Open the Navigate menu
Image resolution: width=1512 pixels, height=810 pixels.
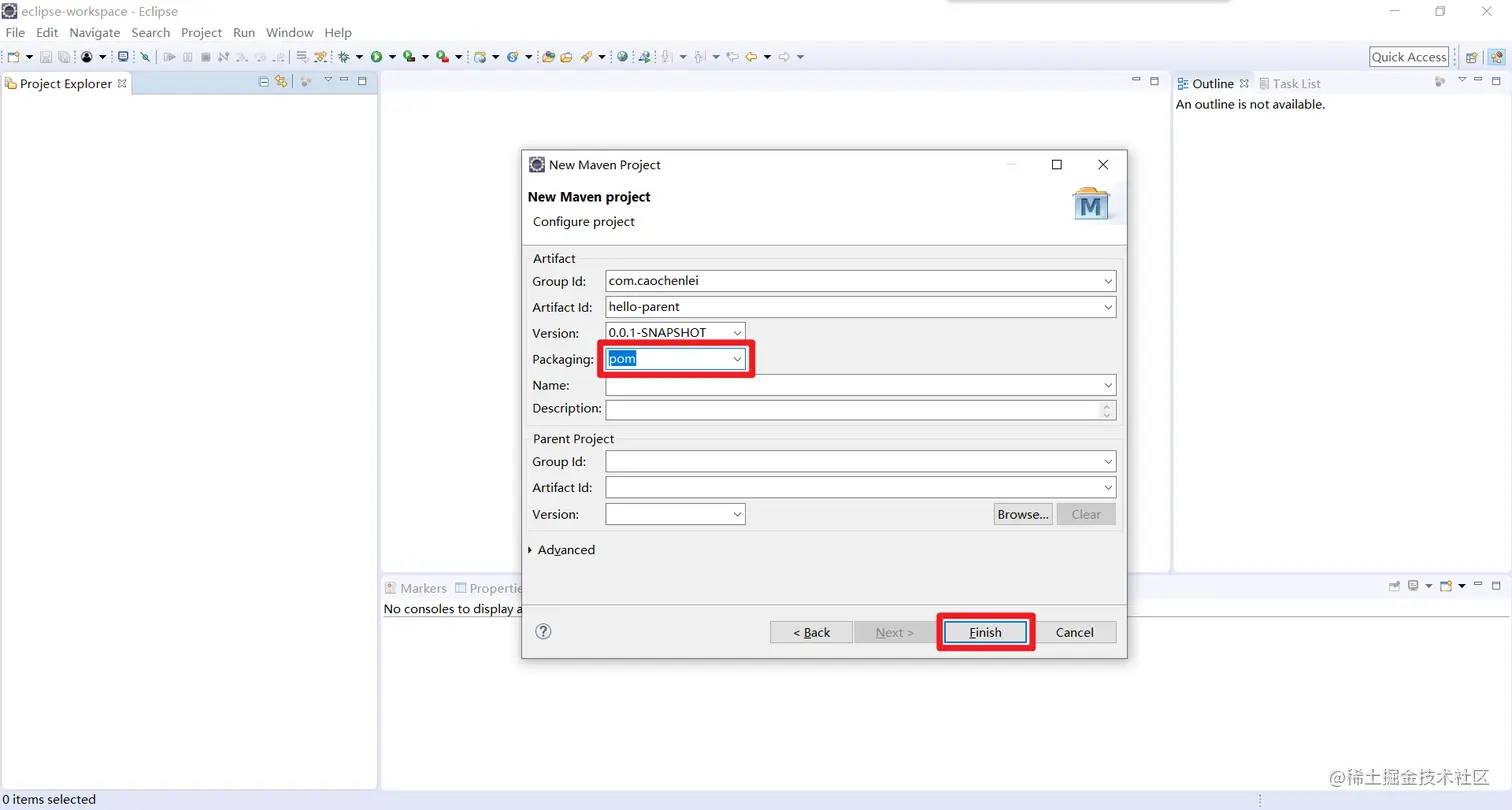tap(95, 33)
